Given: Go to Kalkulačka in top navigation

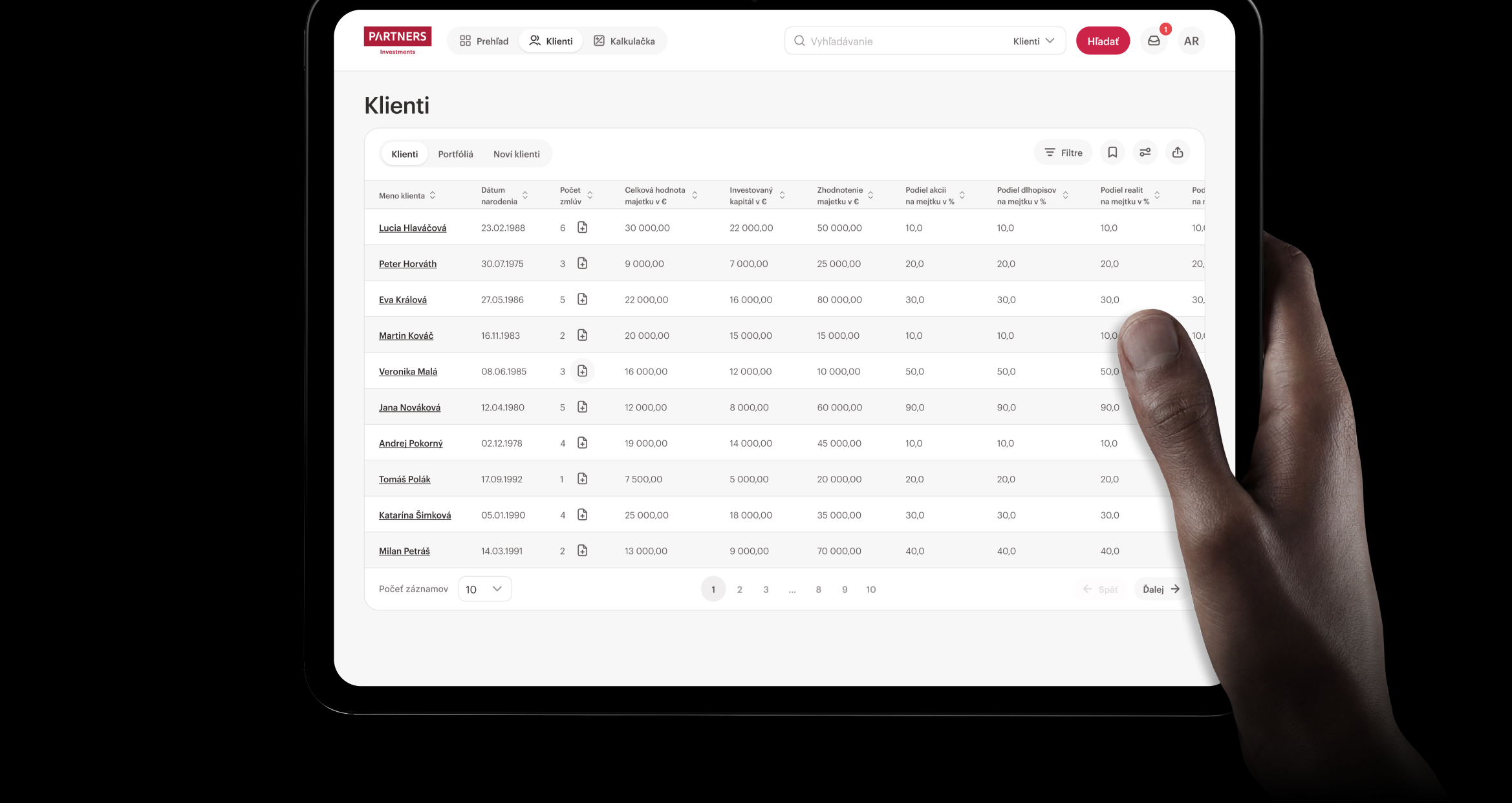Looking at the screenshot, I should click(x=624, y=41).
